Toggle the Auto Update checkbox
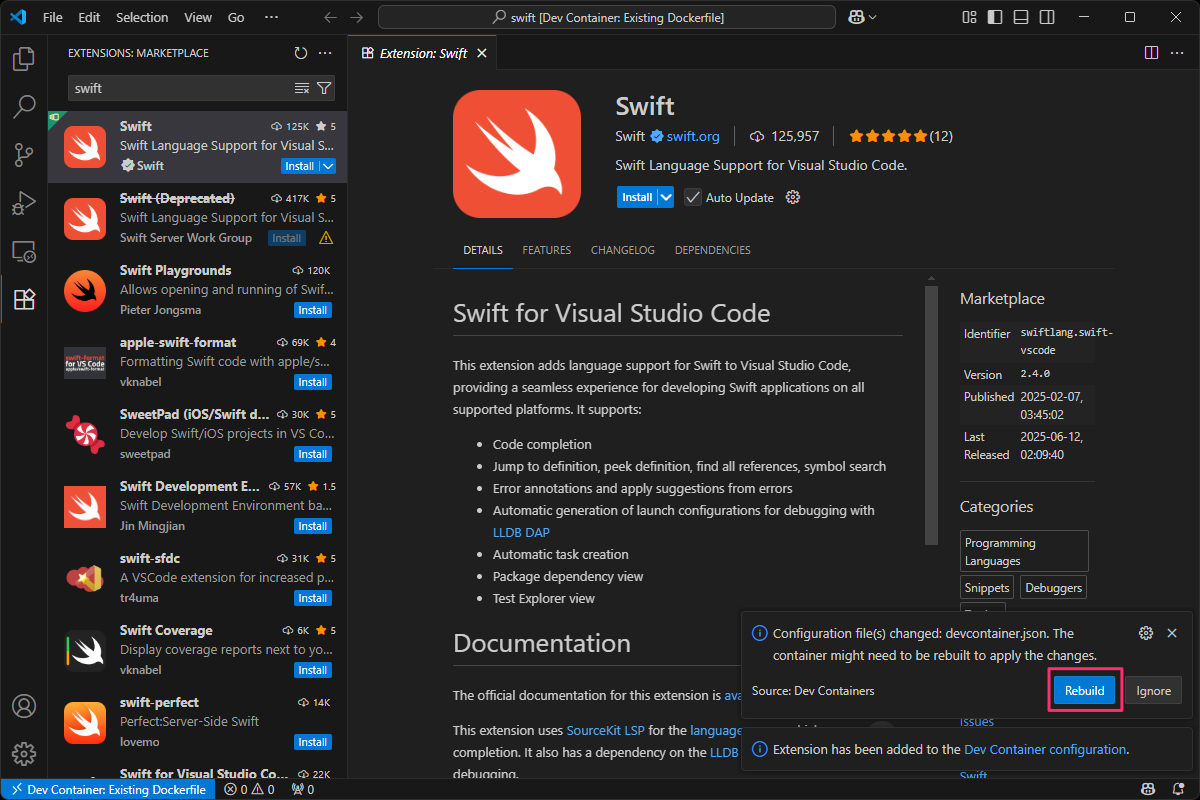1200x800 pixels. tap(692, 197)
